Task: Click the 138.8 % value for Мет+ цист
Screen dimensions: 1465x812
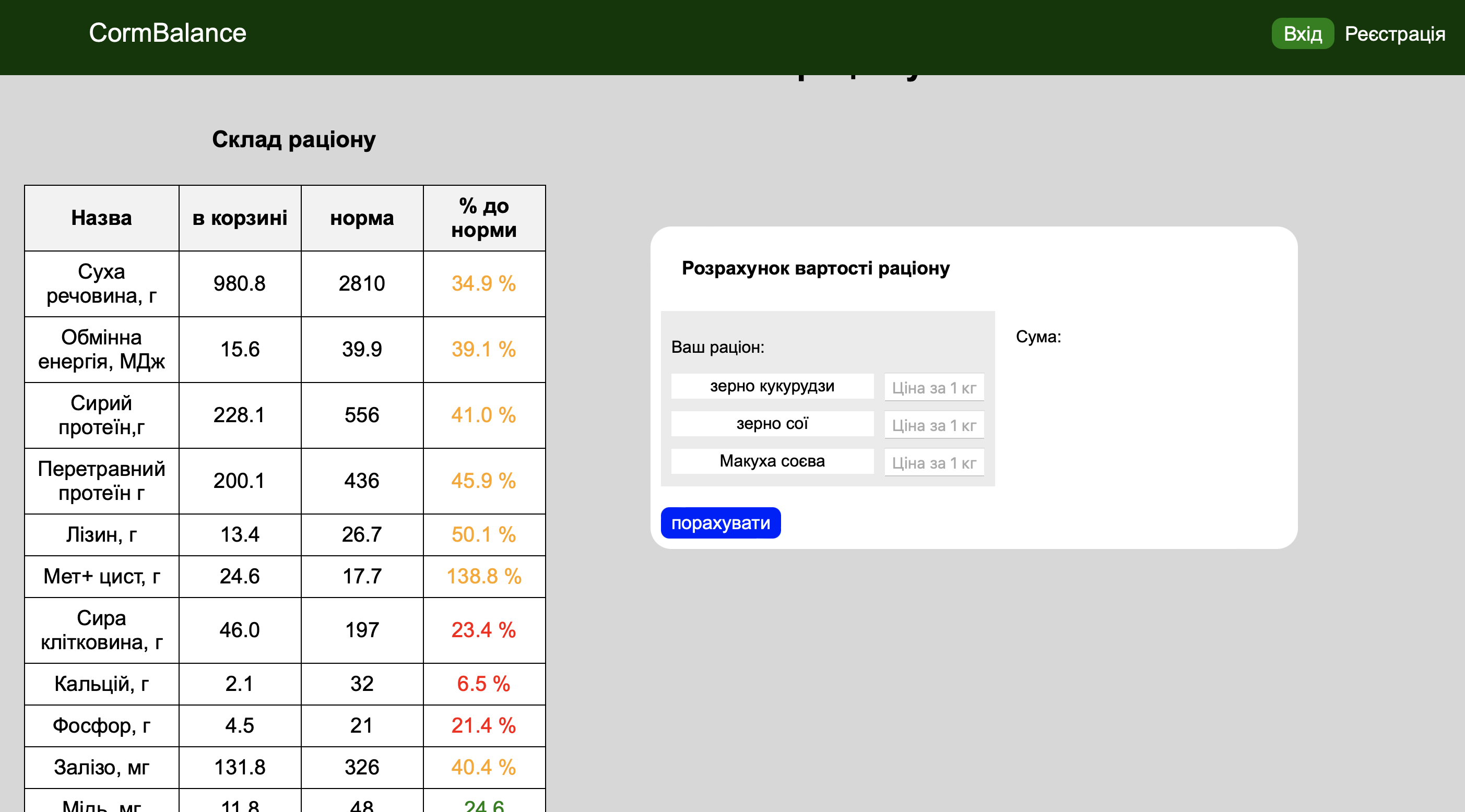Action: [x=483, y=577]
